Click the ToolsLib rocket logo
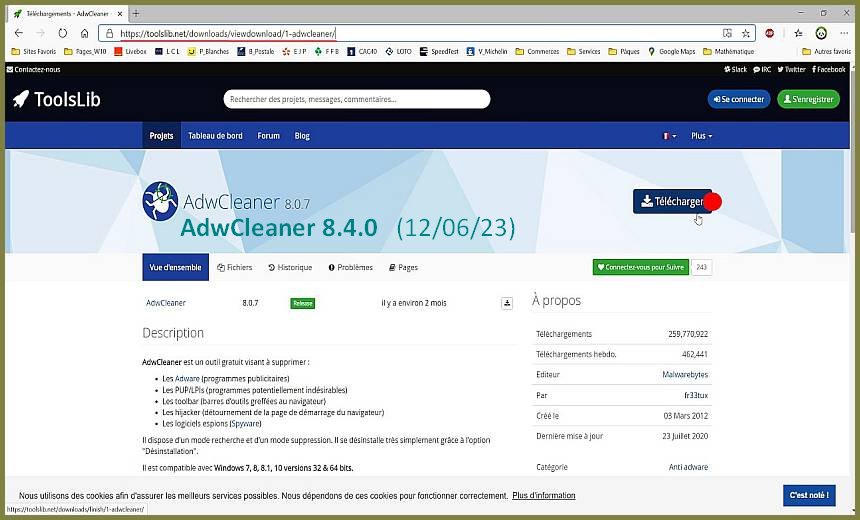The height and width of the screenshot is (520, 860). (56, 99)
